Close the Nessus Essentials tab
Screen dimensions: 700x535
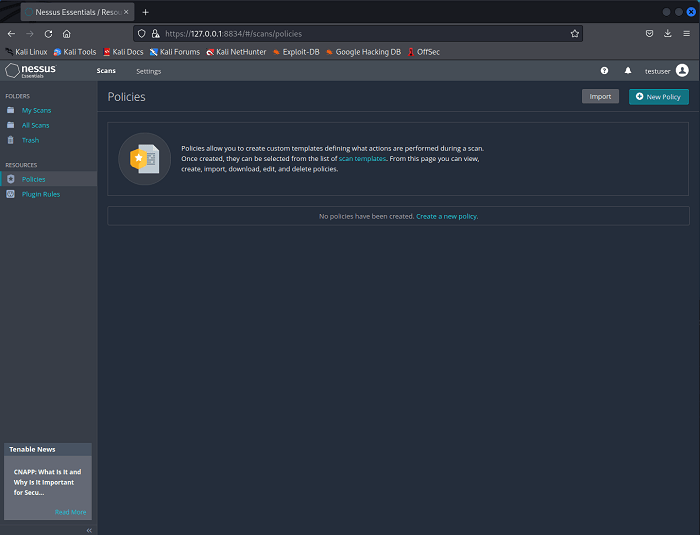[126, 12]
